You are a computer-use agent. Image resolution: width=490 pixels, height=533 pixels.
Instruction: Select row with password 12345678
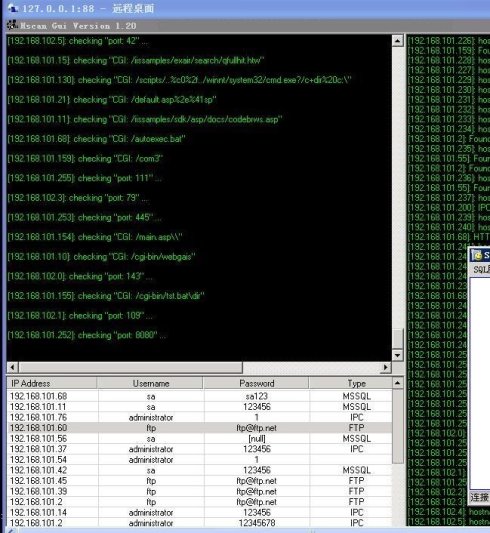(199, 523)
